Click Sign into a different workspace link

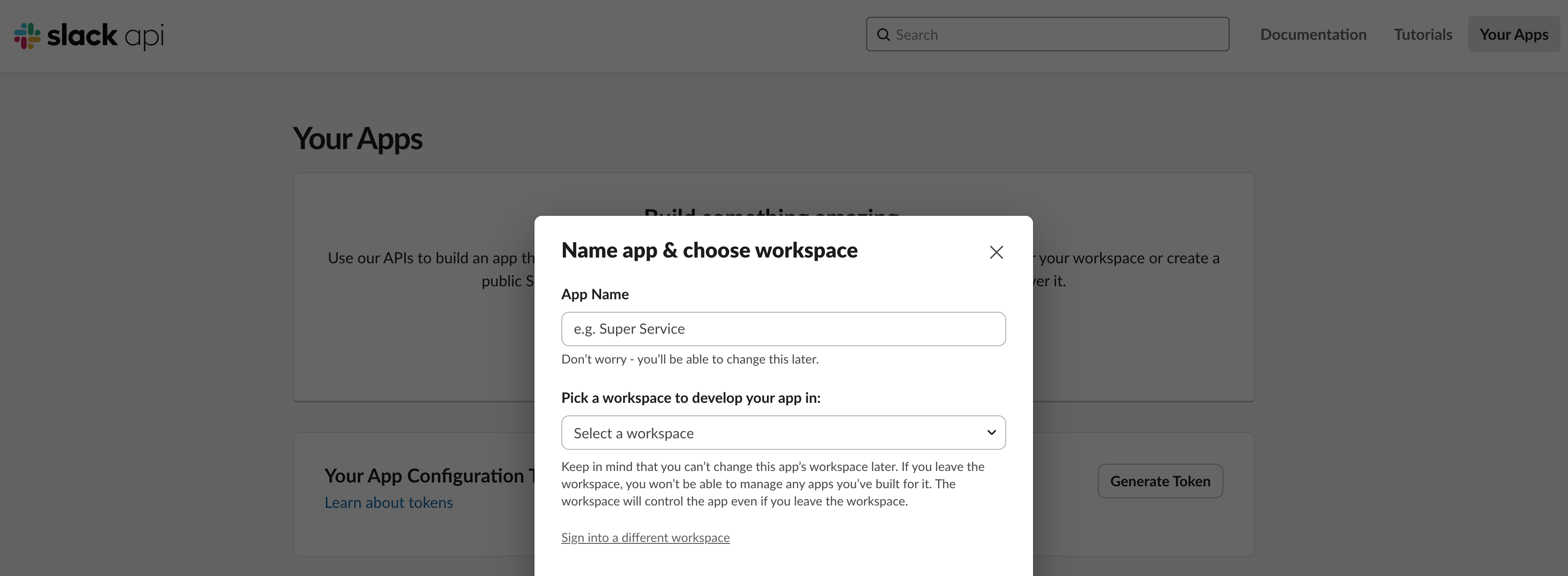tap(645, 537)
